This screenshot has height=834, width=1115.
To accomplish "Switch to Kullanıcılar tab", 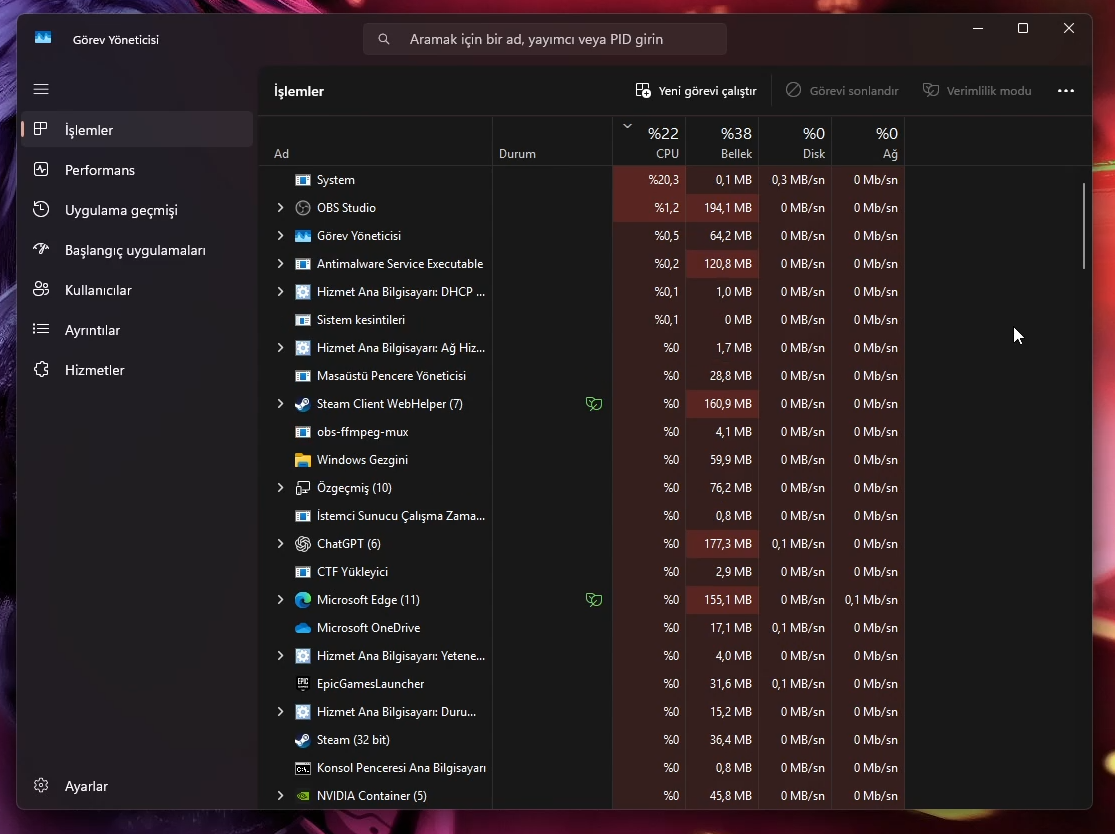I will point(137,290).
